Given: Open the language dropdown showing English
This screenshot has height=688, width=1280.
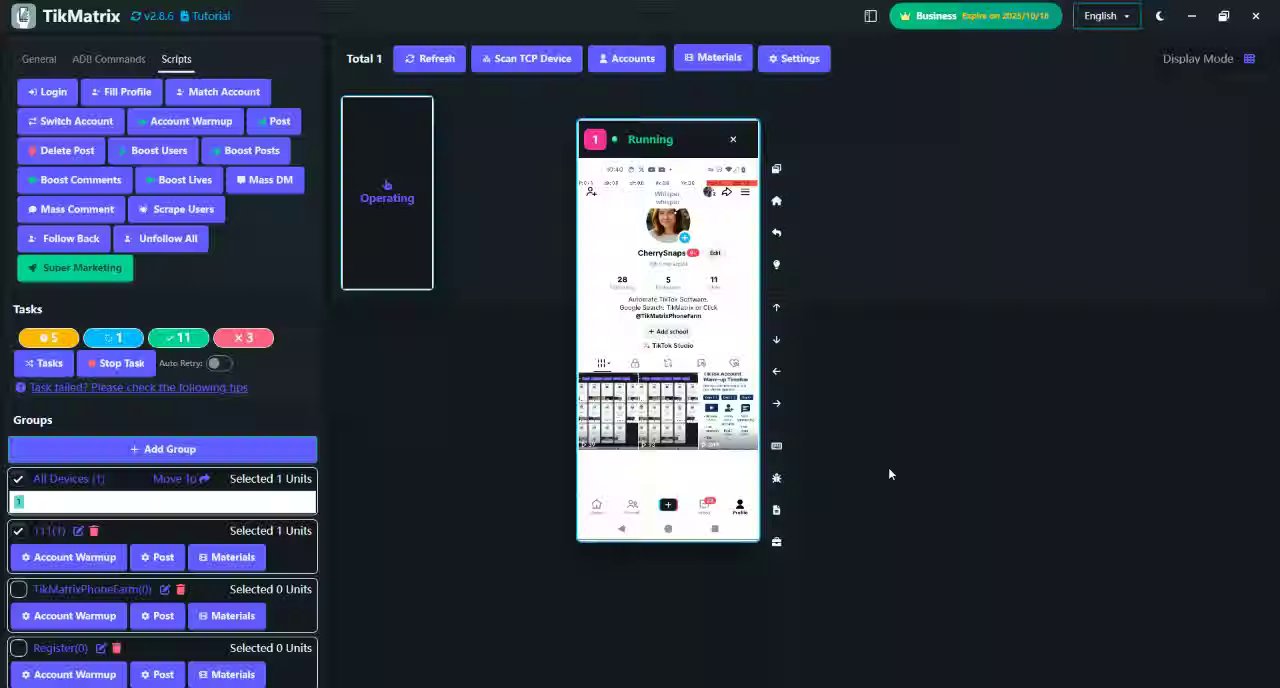Looking at the screenshot, I should (x=1106, y=16).
